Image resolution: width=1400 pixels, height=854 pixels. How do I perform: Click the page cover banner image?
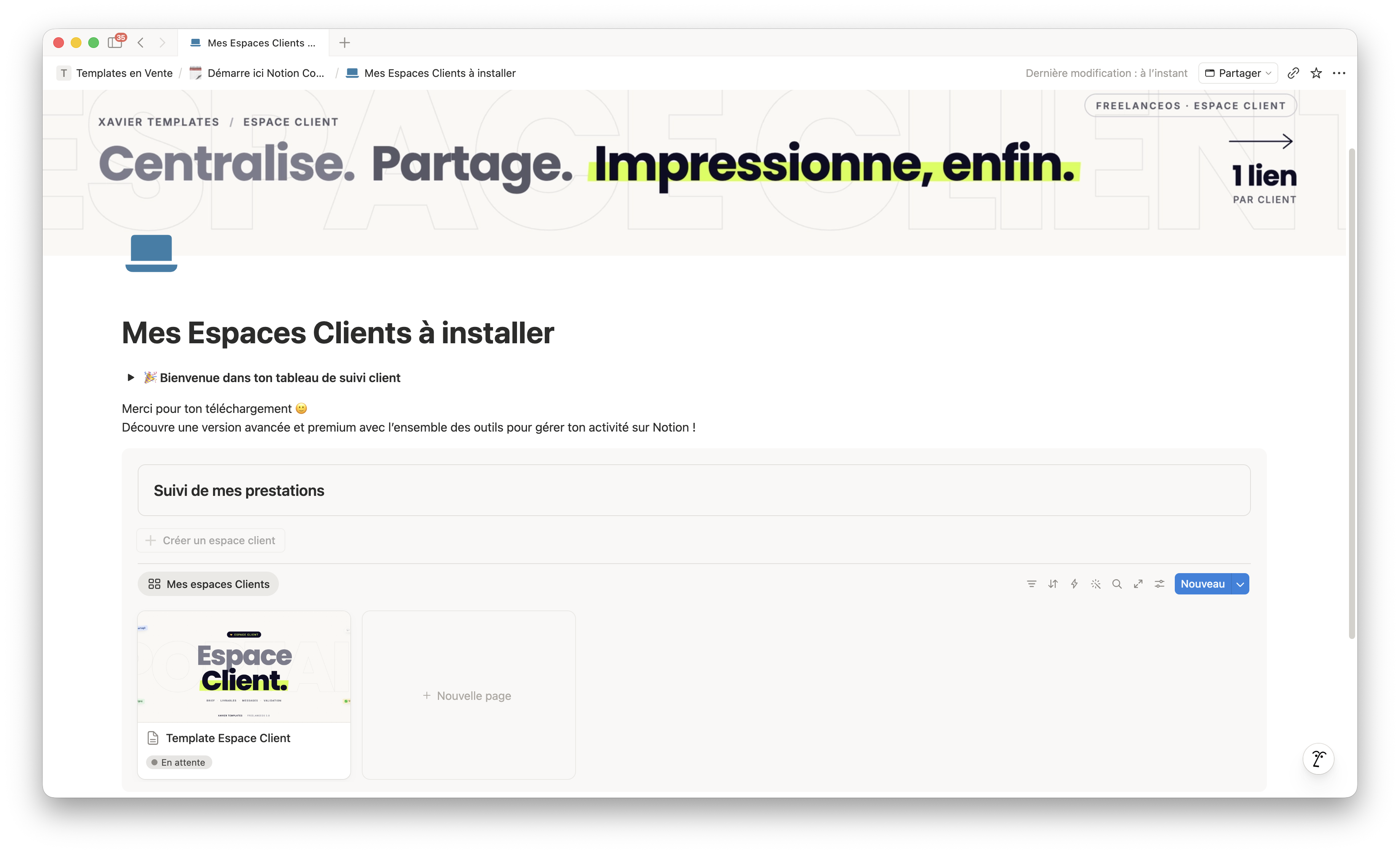(x=694, y=172)
